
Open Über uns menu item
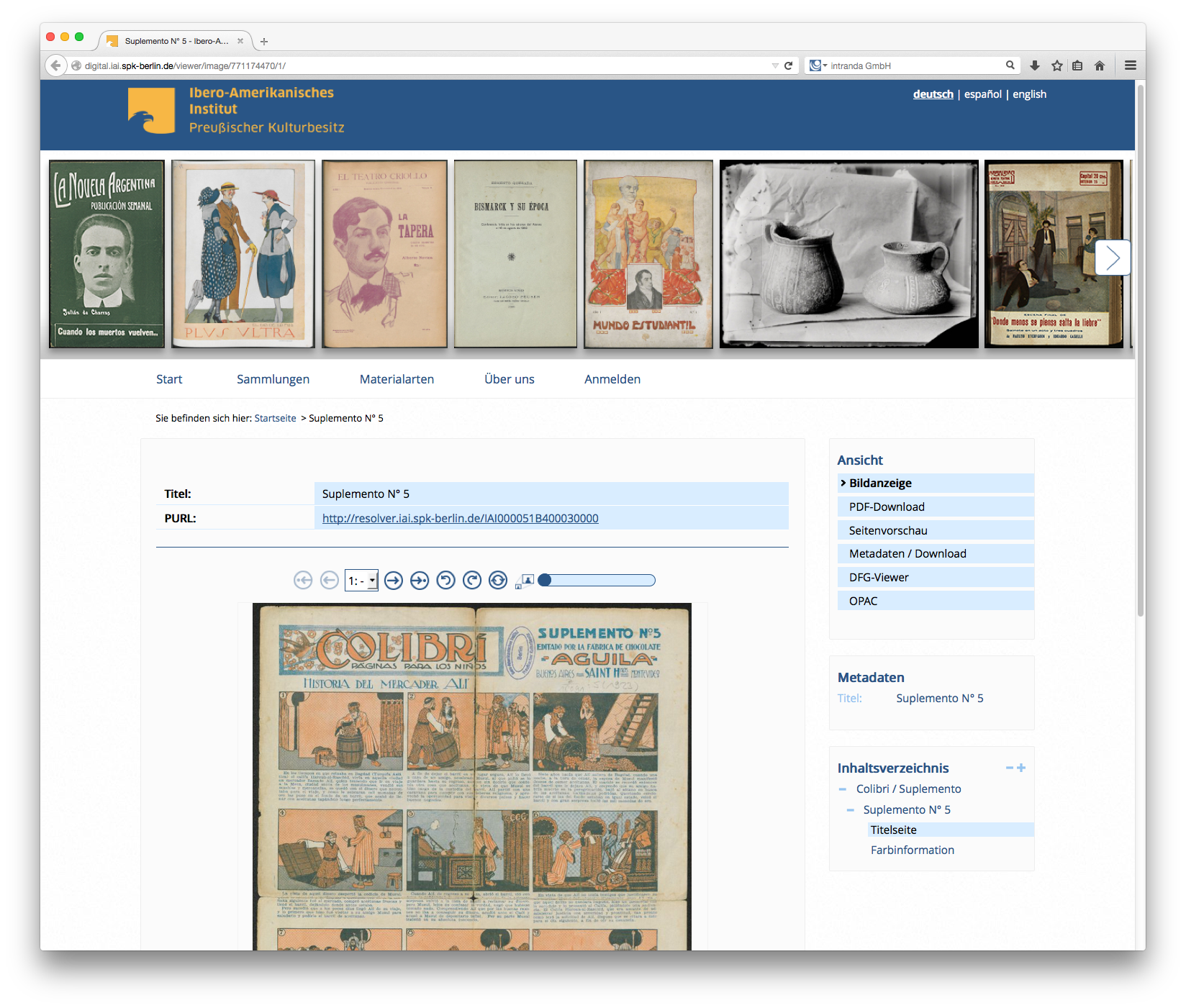click(x=510, y=379)
